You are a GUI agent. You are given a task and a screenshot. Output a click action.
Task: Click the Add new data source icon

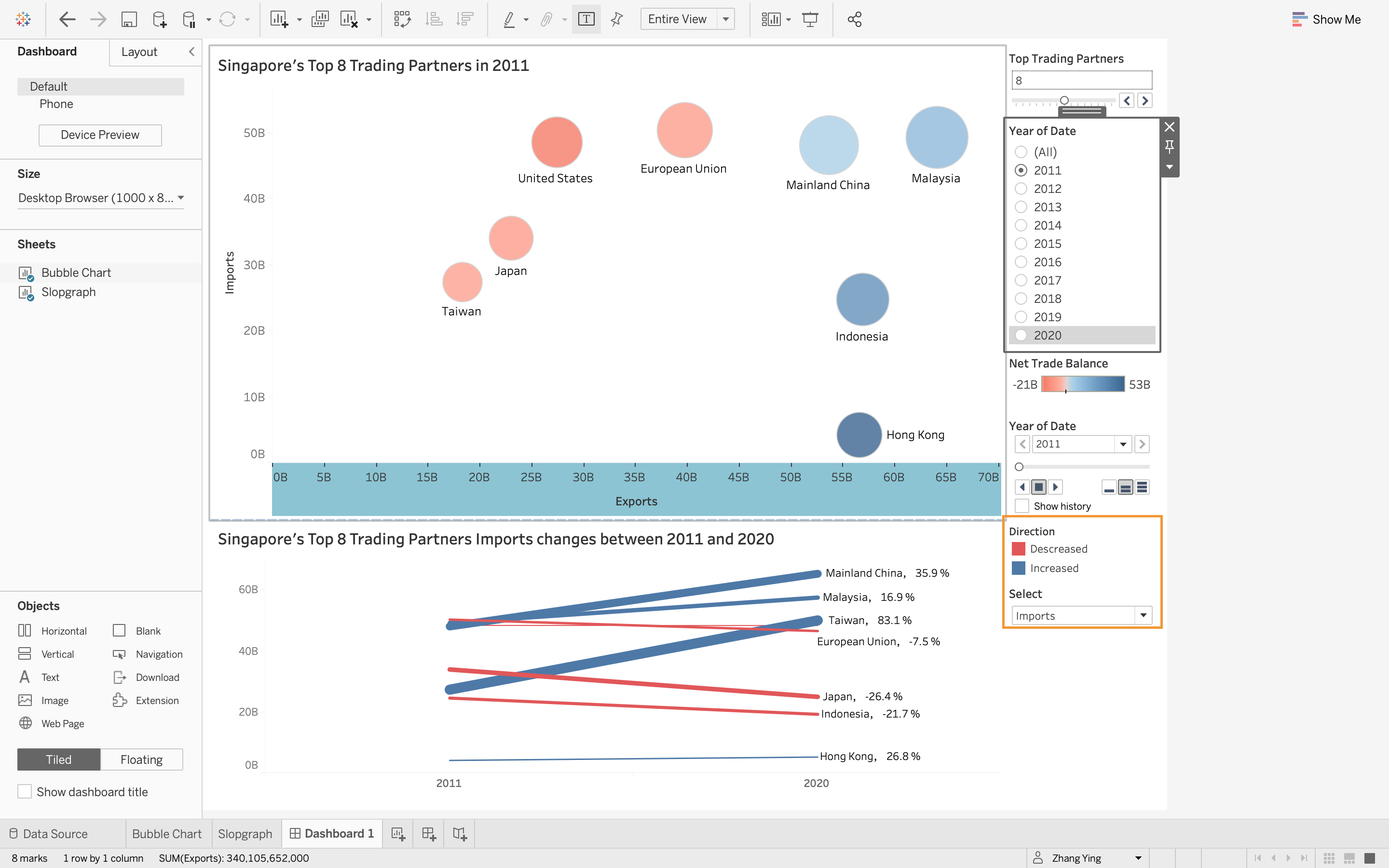tap(160, 19)
